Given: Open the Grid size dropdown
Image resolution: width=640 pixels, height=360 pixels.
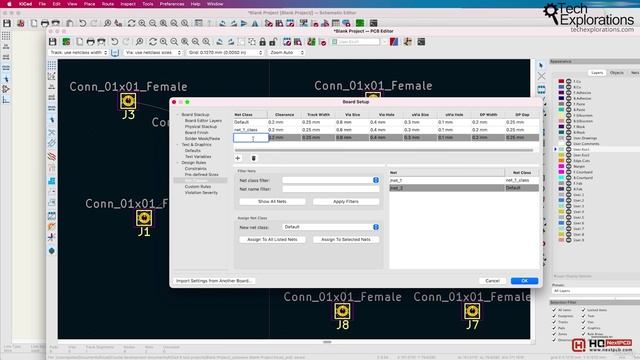Looking at the screenshot, I should pyautogui.click(x=225, y=53).
